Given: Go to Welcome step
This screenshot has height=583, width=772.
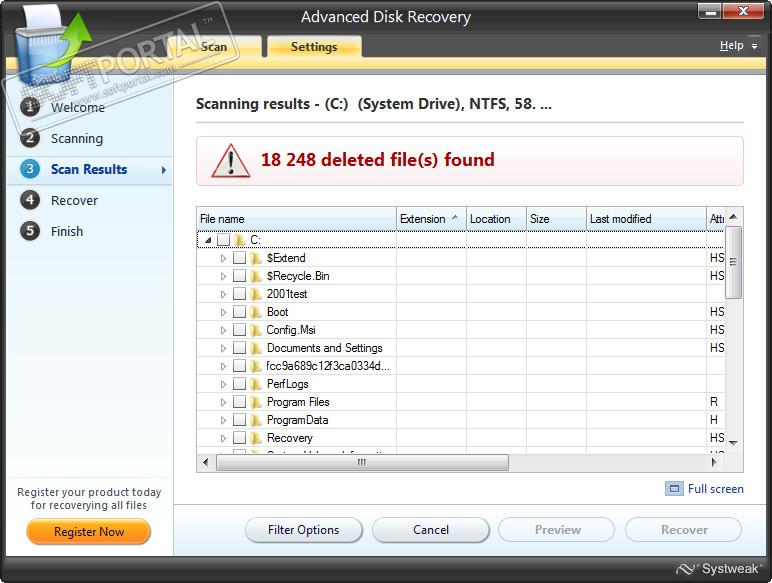Looking at the screenshot, I should tap(78, 107).
